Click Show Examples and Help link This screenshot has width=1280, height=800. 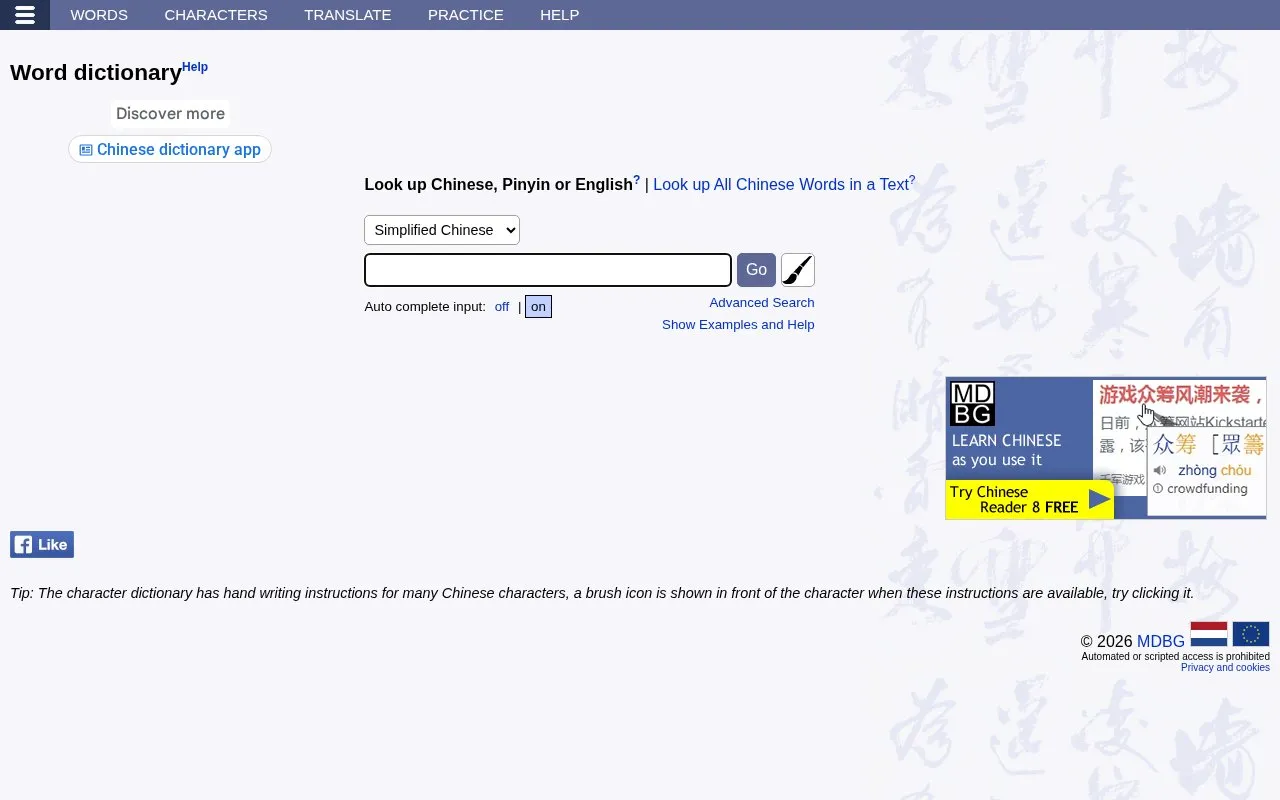[738, 325]
